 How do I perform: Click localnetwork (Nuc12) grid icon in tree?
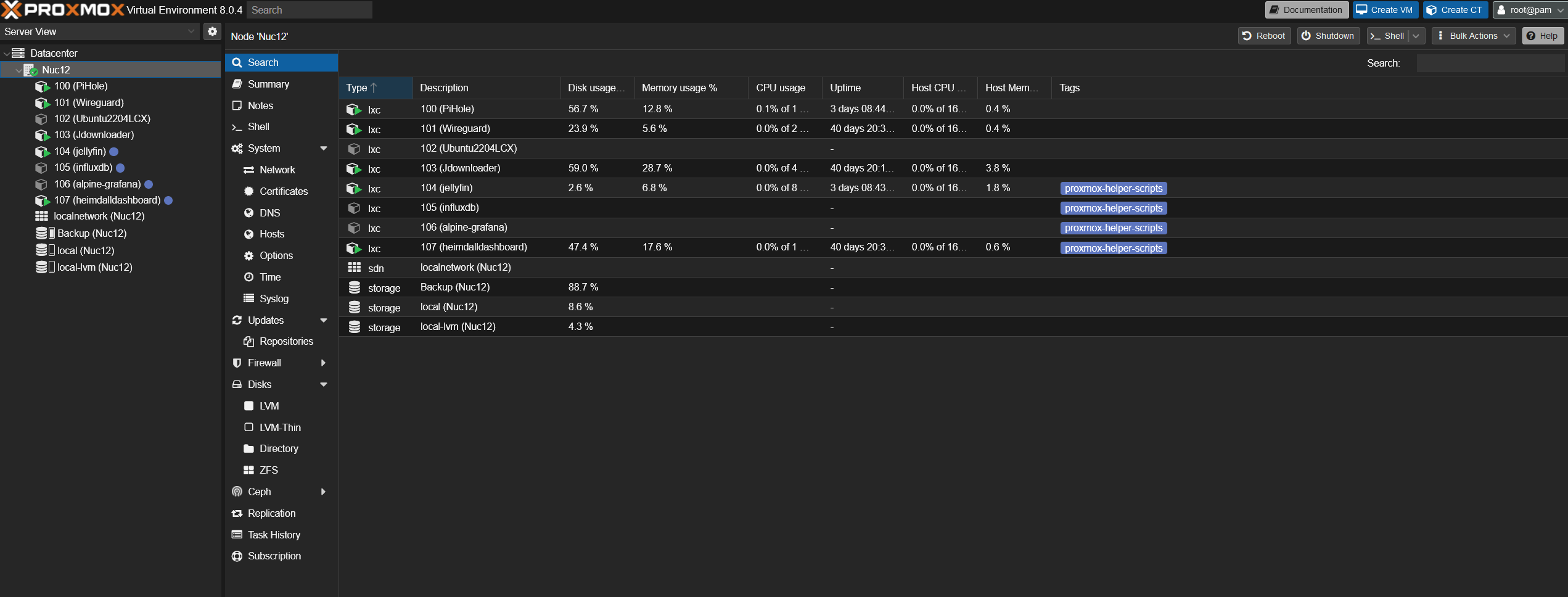pos(41,216)
